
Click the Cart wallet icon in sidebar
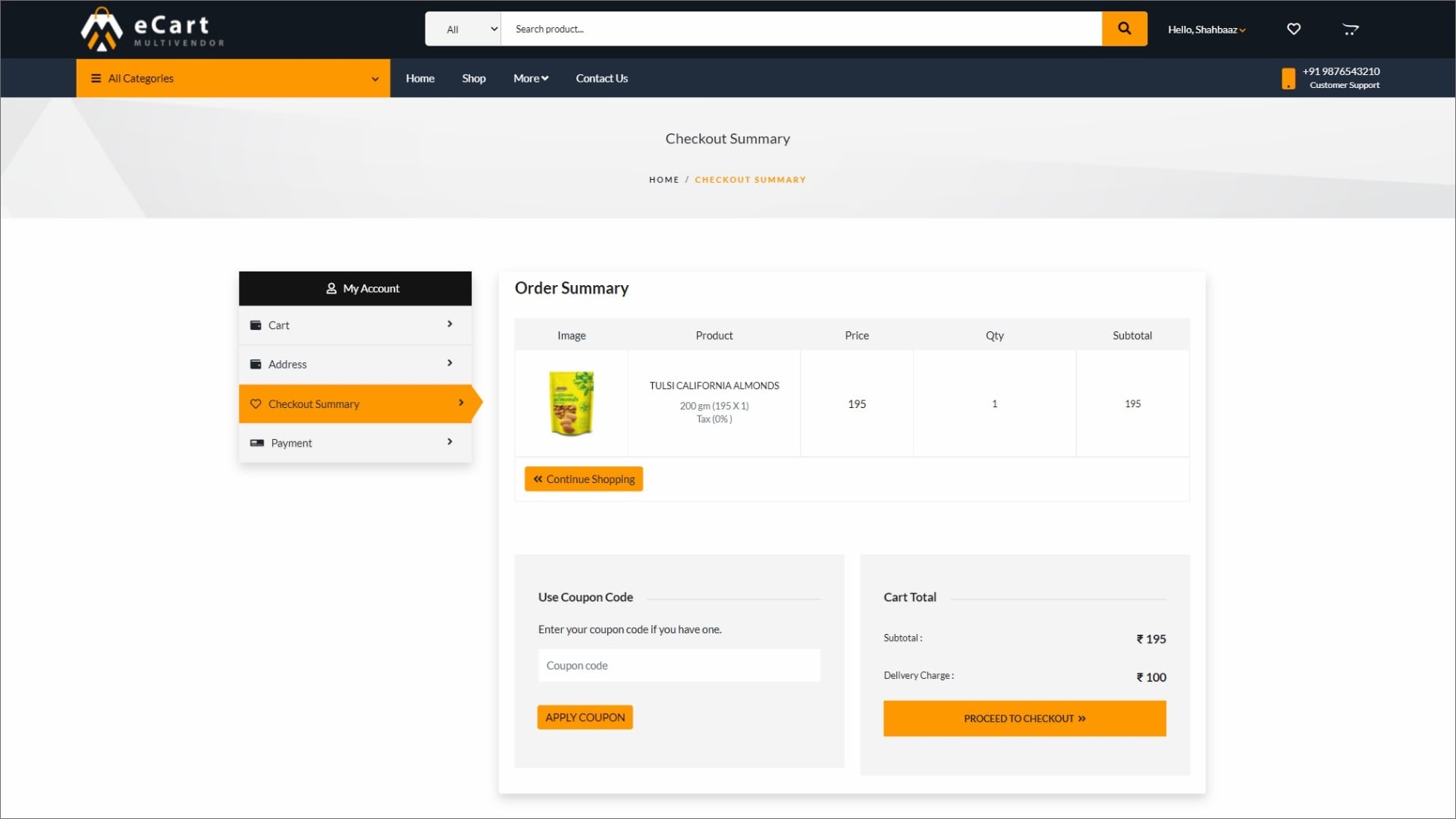pos(255,324)
